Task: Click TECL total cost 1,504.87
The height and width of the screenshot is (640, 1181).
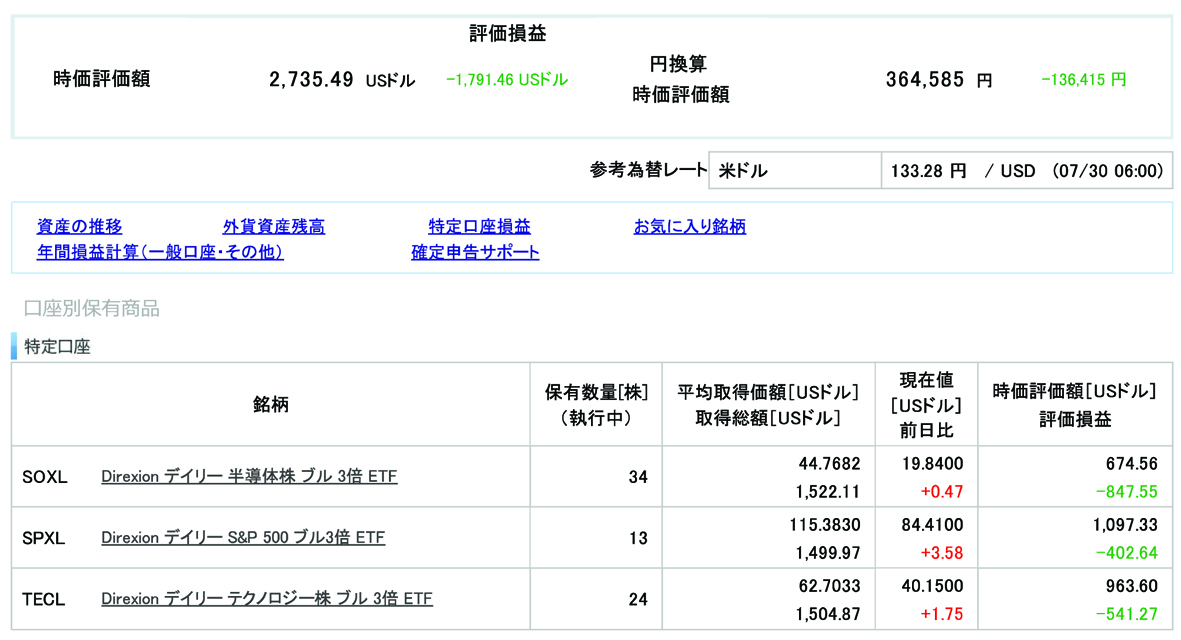Action: (828, 614)
